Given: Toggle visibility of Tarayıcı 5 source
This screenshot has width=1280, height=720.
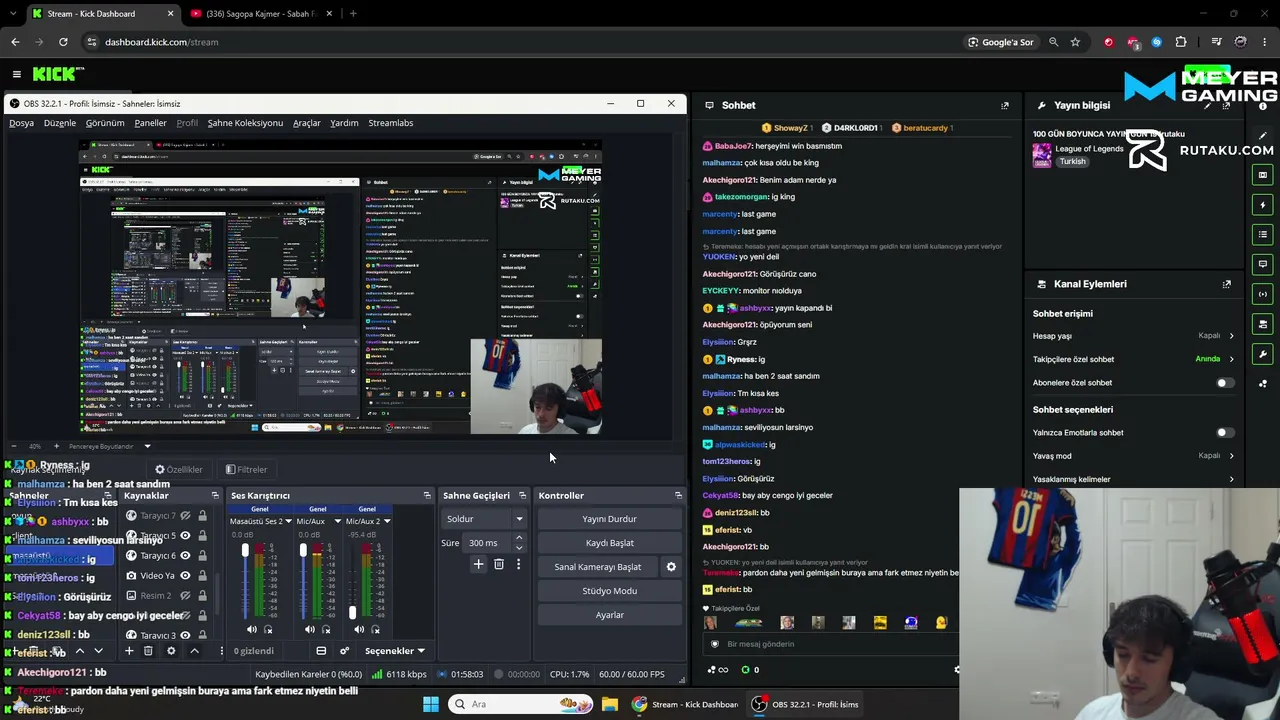Looking at the screenshot, I should point(185,535).
